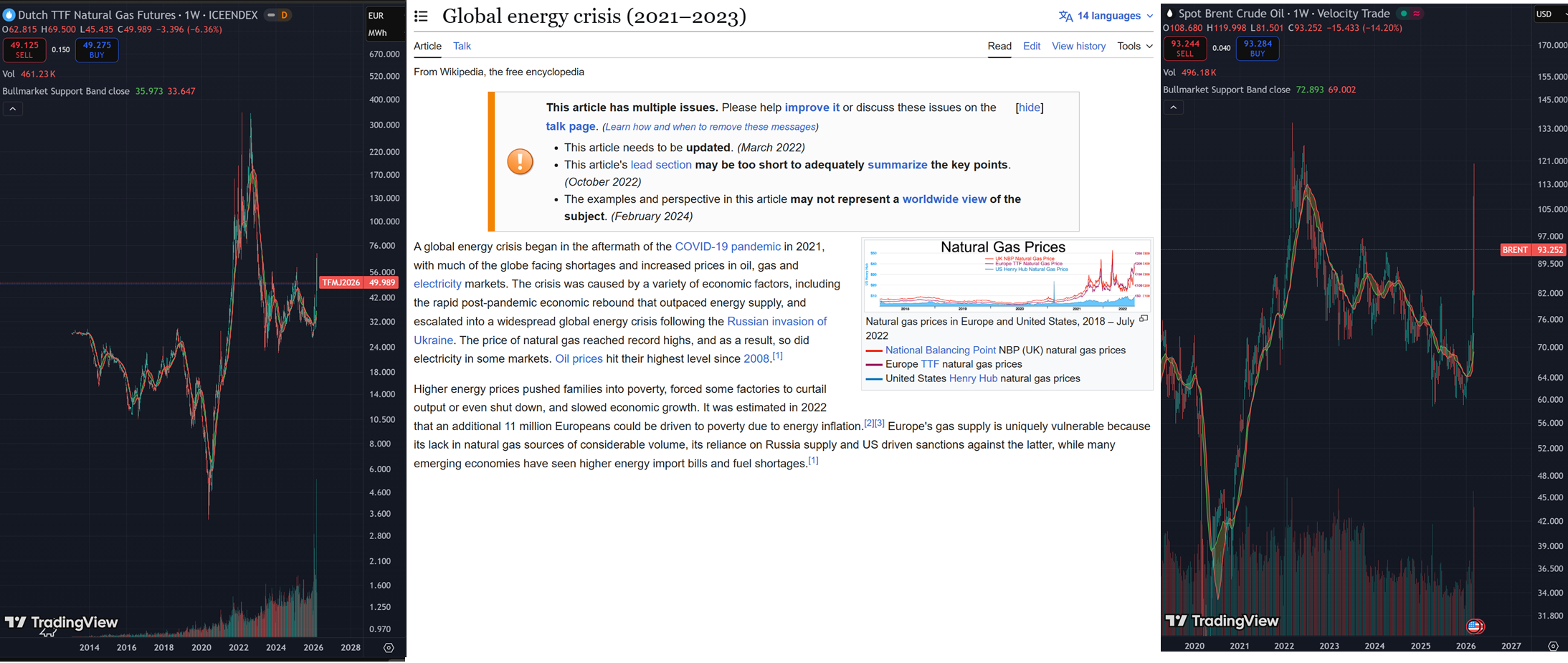
Task: Click the enlarge icon beside the gas chart caption
Action: [x=1144, y=319]
